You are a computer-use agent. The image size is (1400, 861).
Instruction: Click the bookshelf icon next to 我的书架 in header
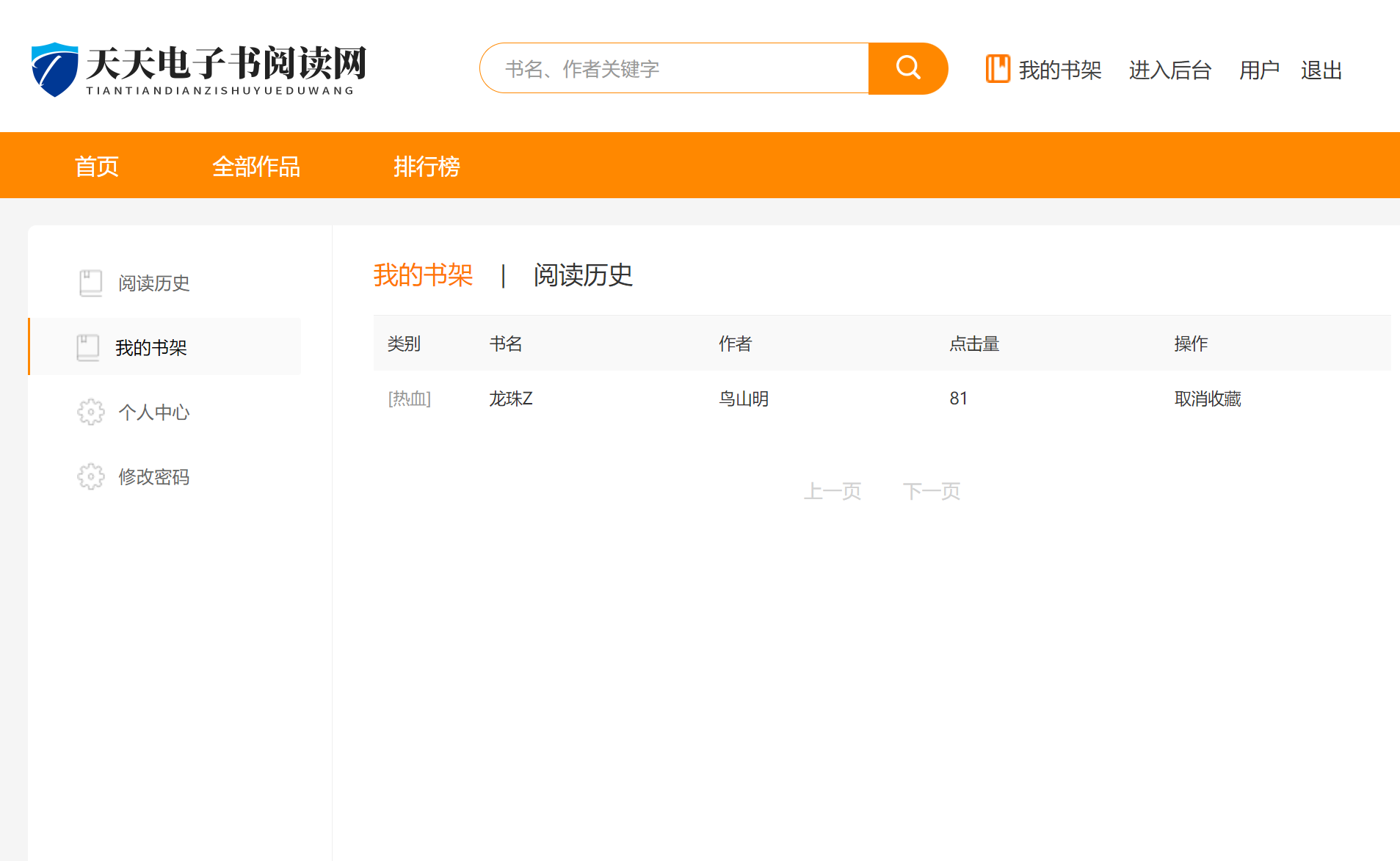[998, 68]
